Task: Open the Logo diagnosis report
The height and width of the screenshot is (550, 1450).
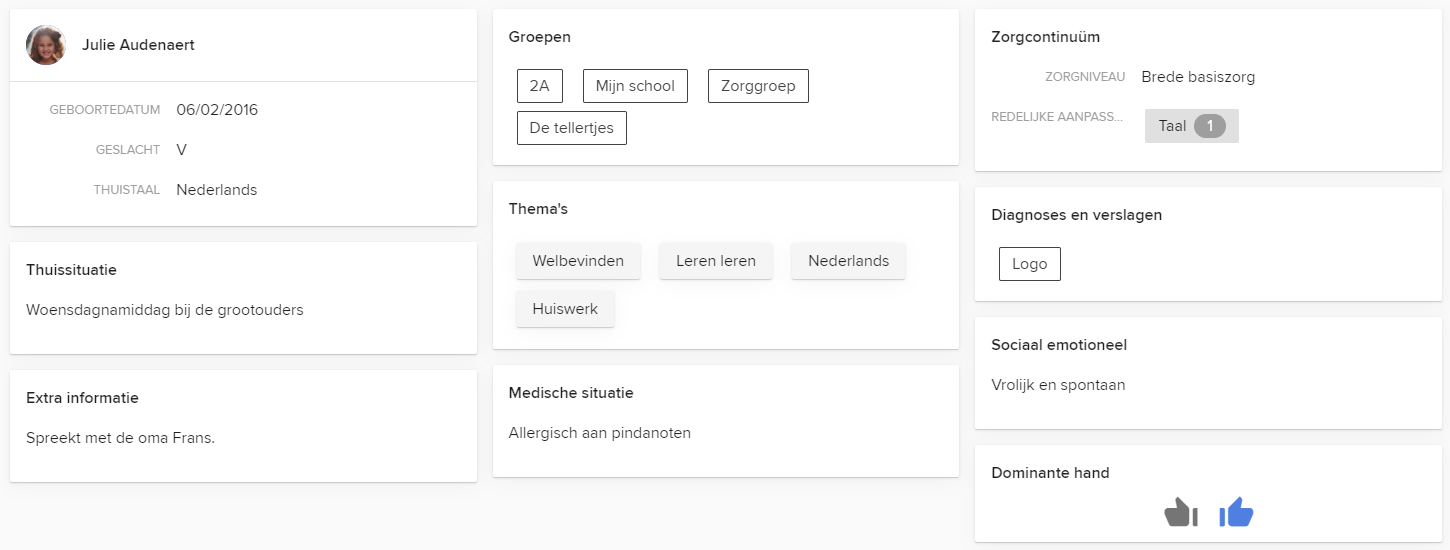Action: 1030,264
